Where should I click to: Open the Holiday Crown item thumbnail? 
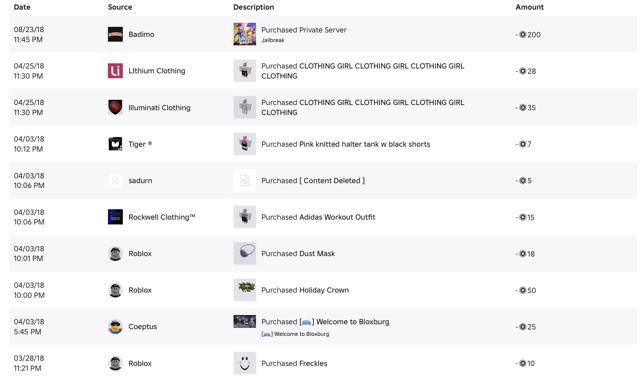[x=244, y=290]
